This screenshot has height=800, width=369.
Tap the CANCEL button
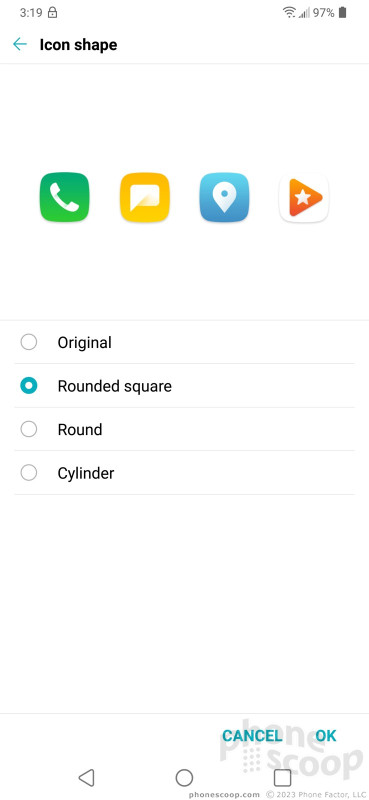(252, 735)
